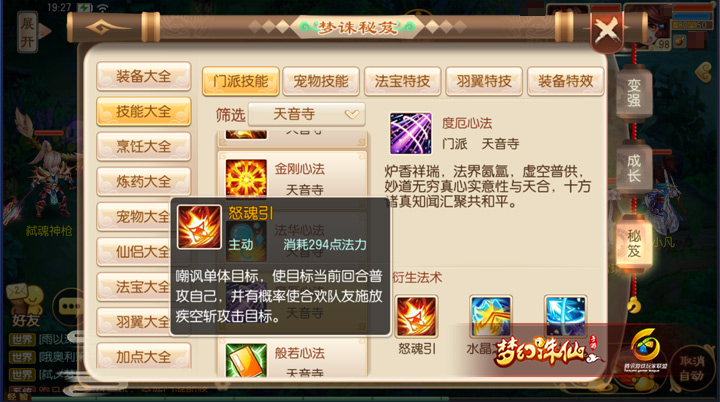Image resolution: width=720 pixels, height=402 pixels.
Task: Switch to the 宠物技能 tab
Action: click(321, 81)
